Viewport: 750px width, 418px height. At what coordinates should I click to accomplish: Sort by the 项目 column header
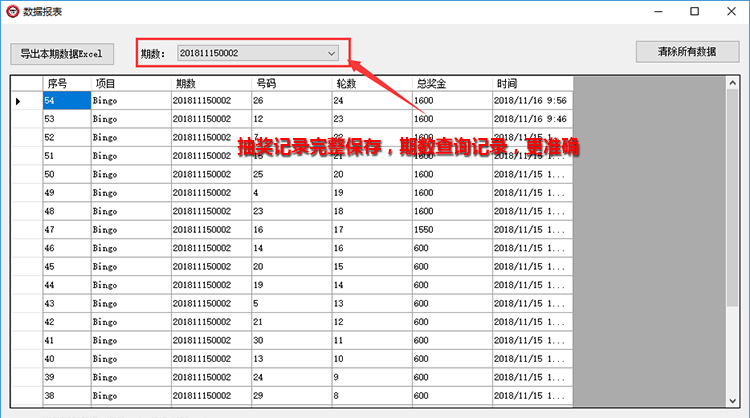[130, 83]
